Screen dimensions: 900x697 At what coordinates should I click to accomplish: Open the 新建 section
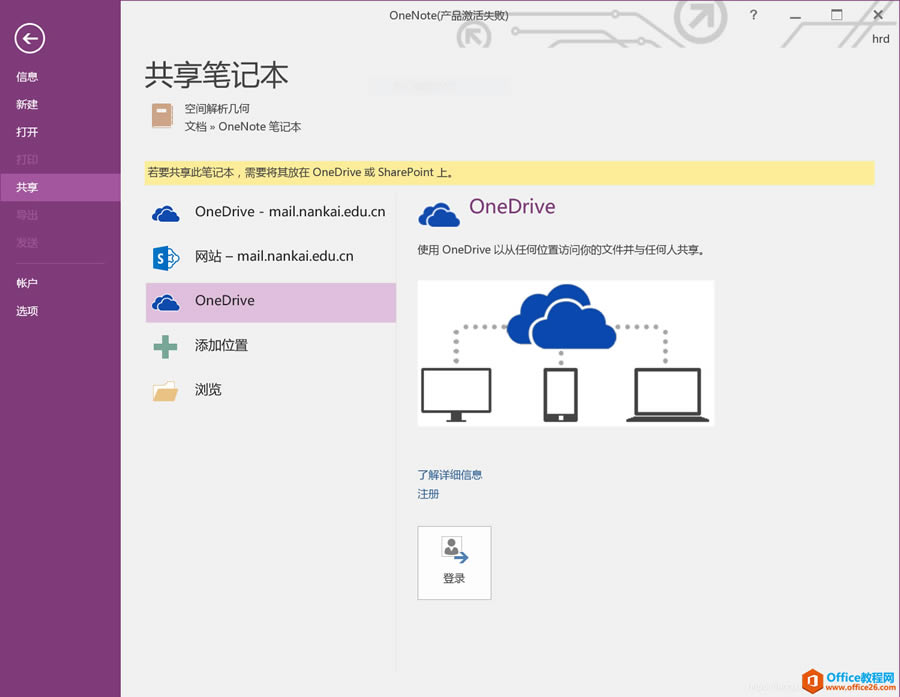[27, 104]
